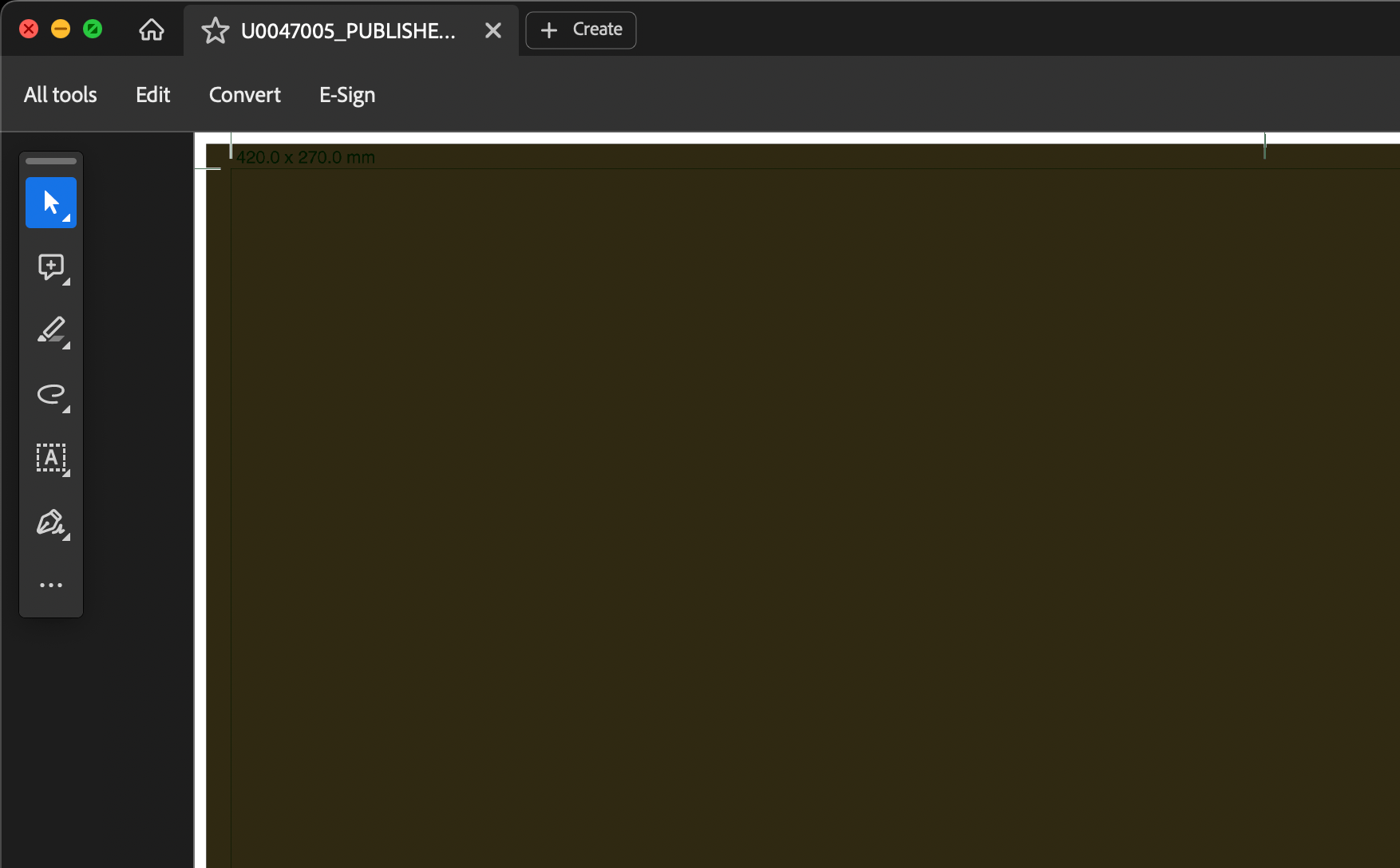Expand the Select Text tool options
Screen dimensions: 1400x868
point(67,474)
